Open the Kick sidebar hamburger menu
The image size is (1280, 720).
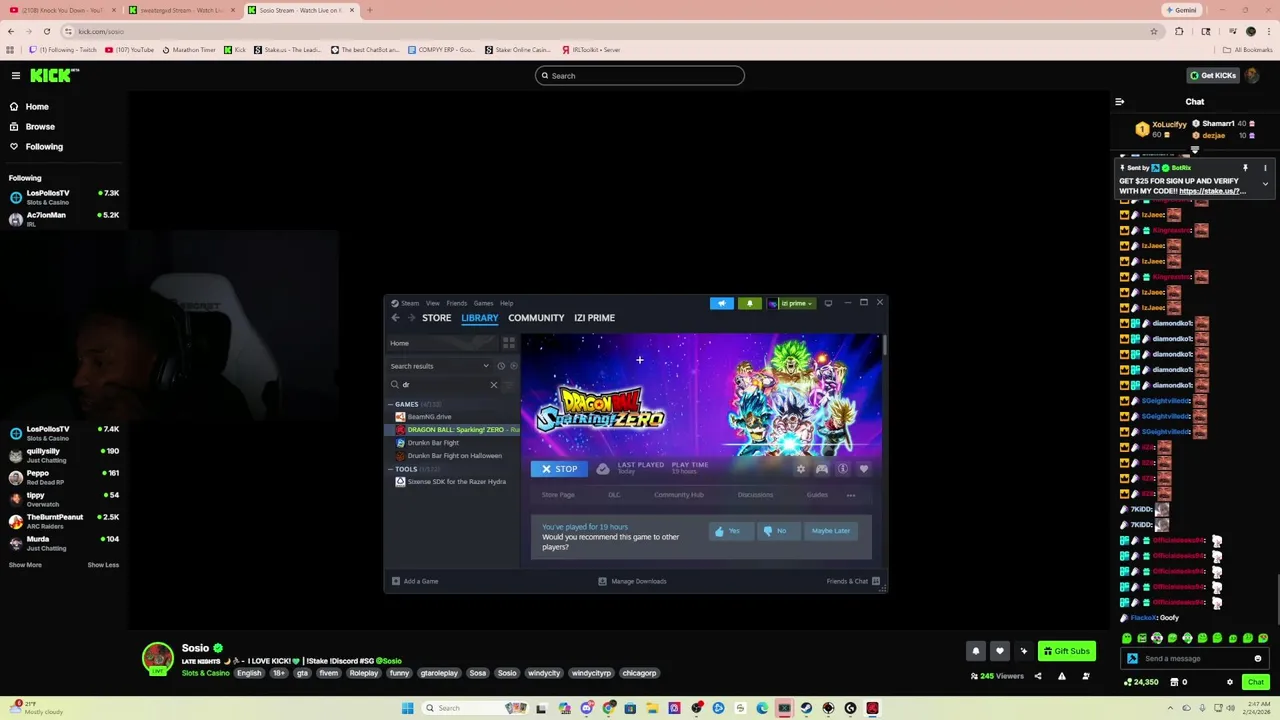tap(16, 75)
